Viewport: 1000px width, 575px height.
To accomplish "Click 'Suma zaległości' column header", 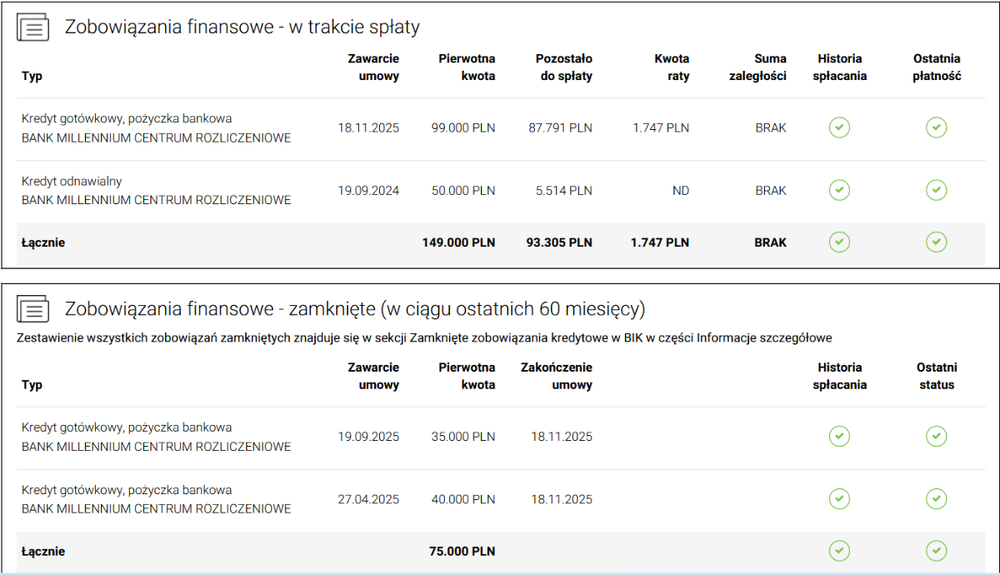I will click(758, 67).
